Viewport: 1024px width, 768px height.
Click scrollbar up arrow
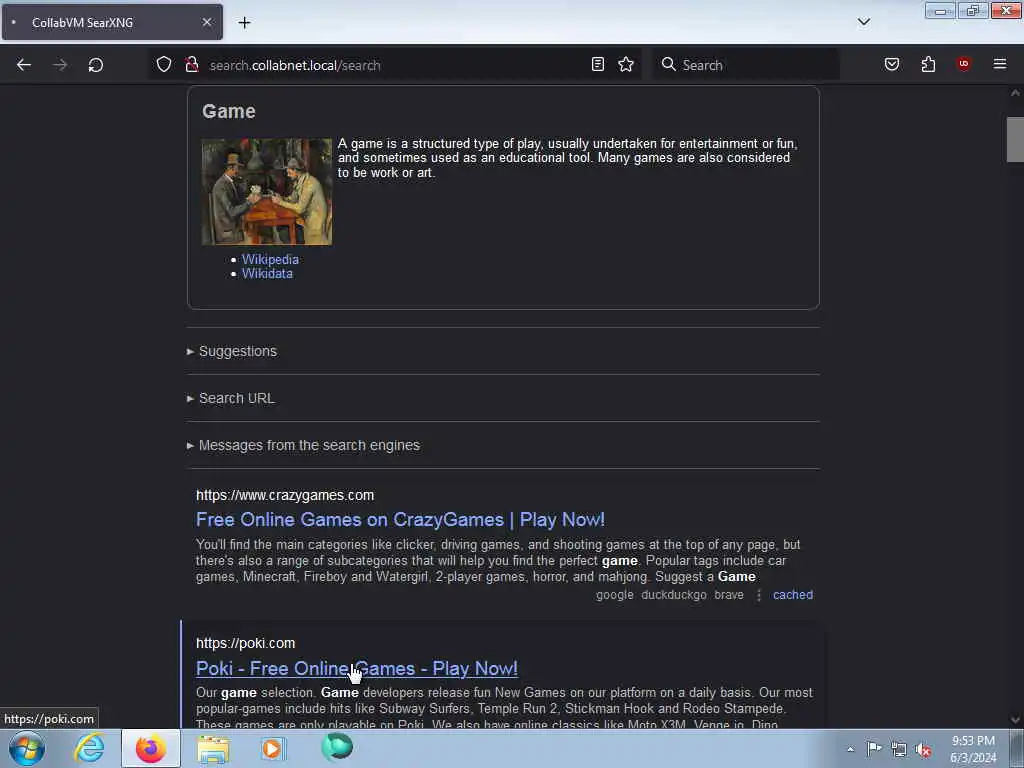click(x=1015, y=93)
